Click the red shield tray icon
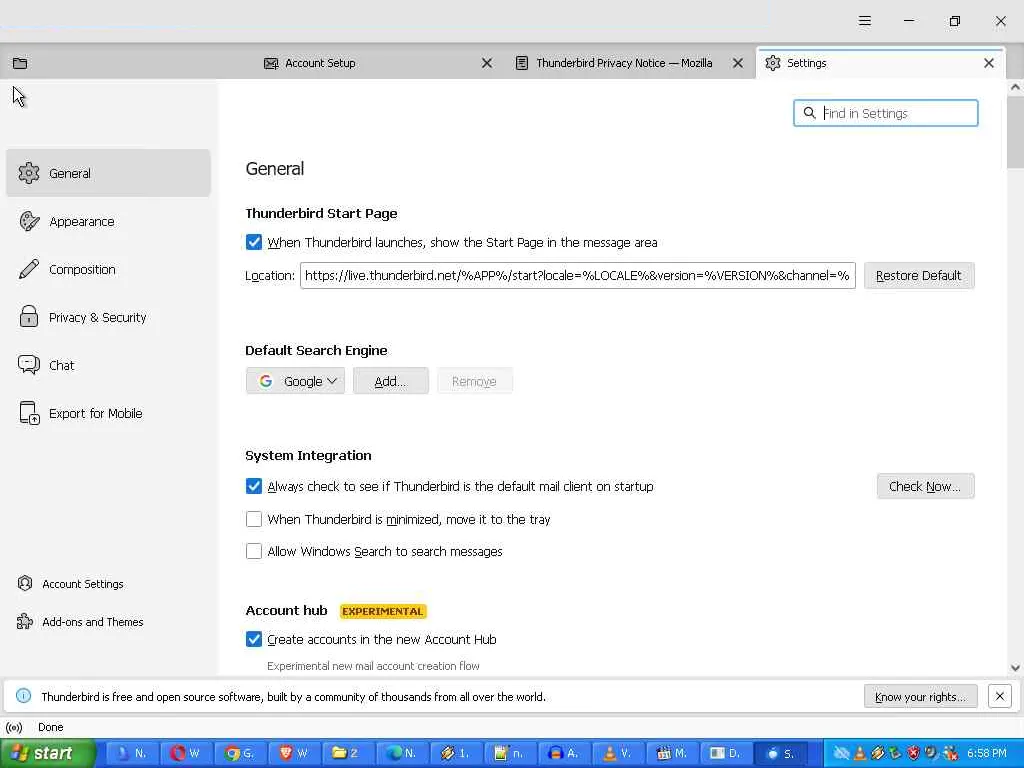Image resolution: width=1024 pixels, height=768 pixels. coord(914,754)
